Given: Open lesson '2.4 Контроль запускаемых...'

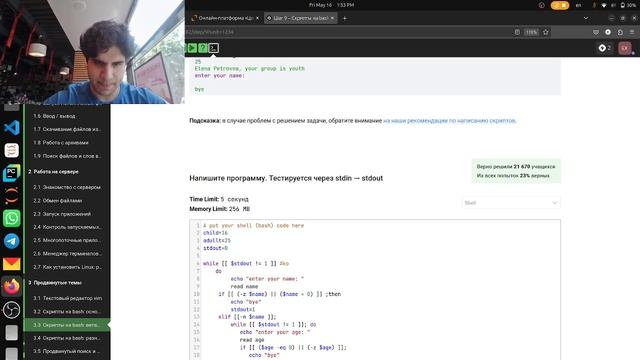Looking at the screenshot, I should [x=67, y=227].
